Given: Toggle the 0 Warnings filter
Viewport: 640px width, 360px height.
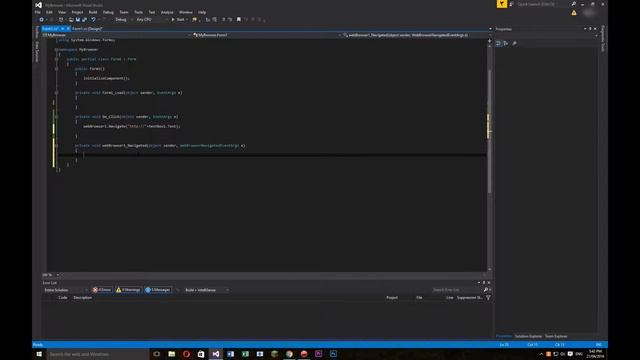Looking at the screenshot, I should pyautogui.click(x=128, y=290).
